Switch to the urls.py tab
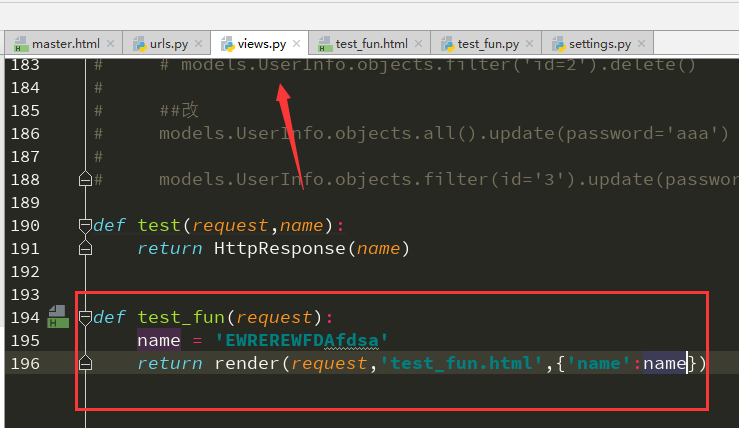 (x=167, y=44)
